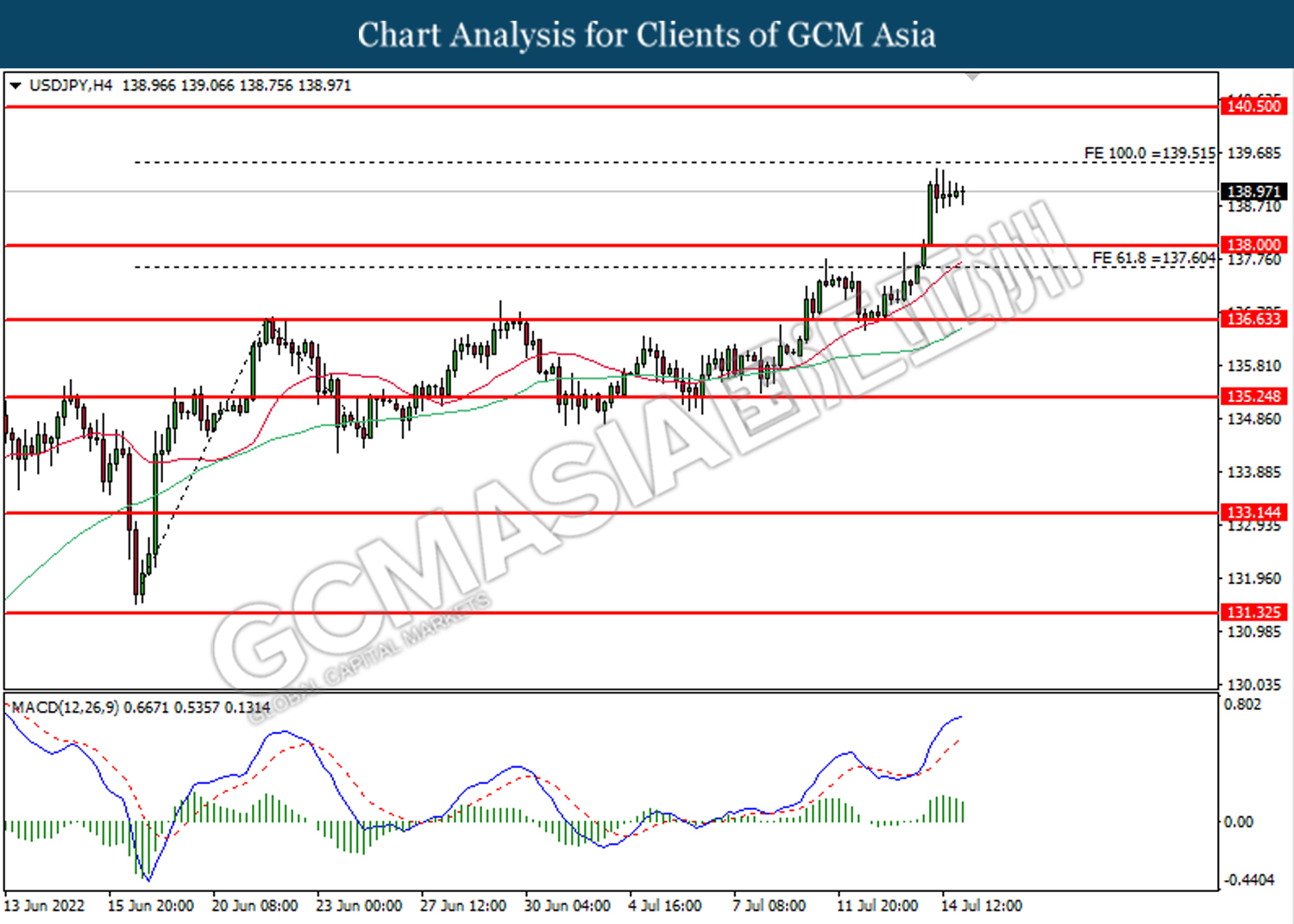Image resolution: width=1294 pixels, height=924 pixels.
Task: Click the 13 Jun 2022 date label
Action: point(44,906)
